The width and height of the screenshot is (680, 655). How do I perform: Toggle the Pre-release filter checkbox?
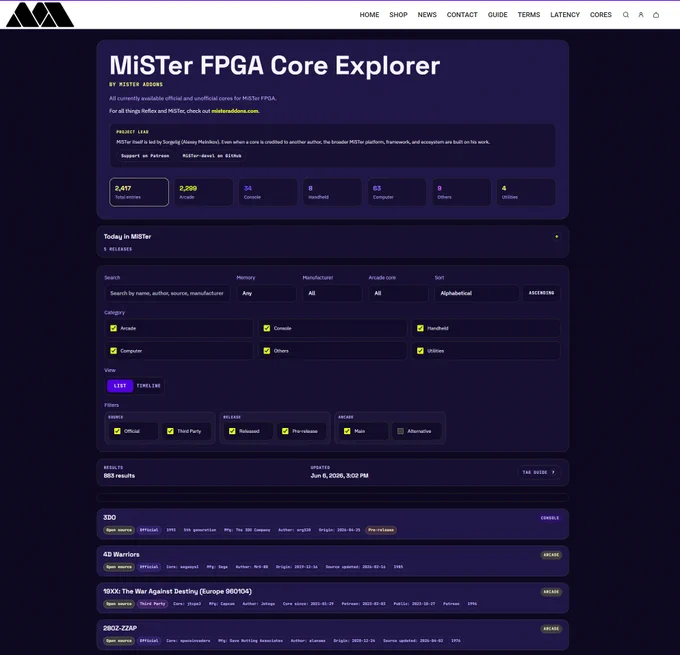click(x=285, y=431)
